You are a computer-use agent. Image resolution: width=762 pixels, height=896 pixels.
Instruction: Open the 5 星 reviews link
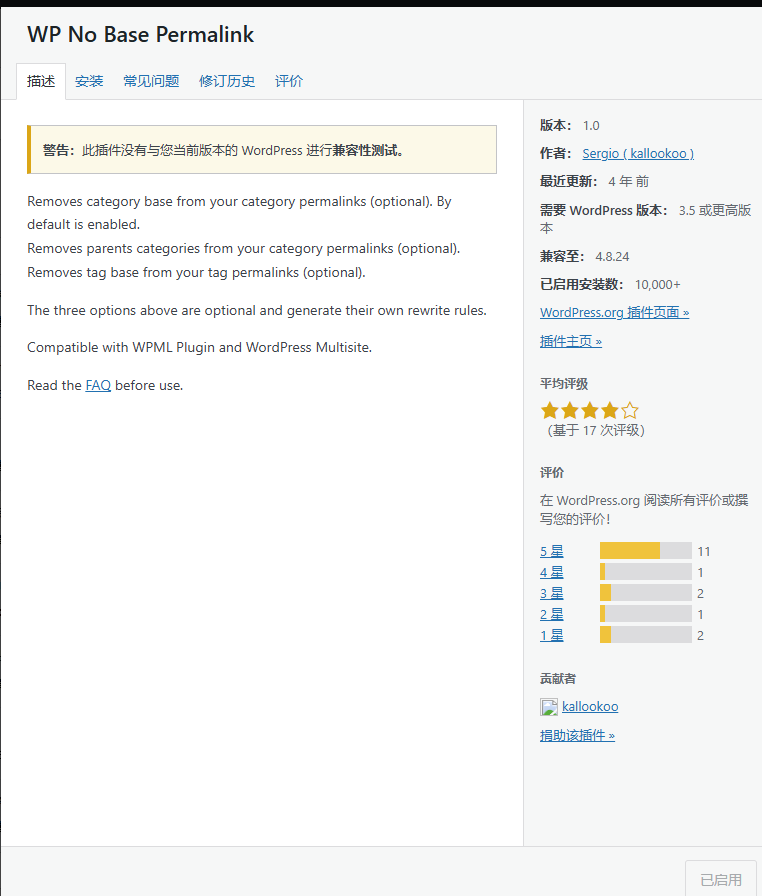coord(552,551)
